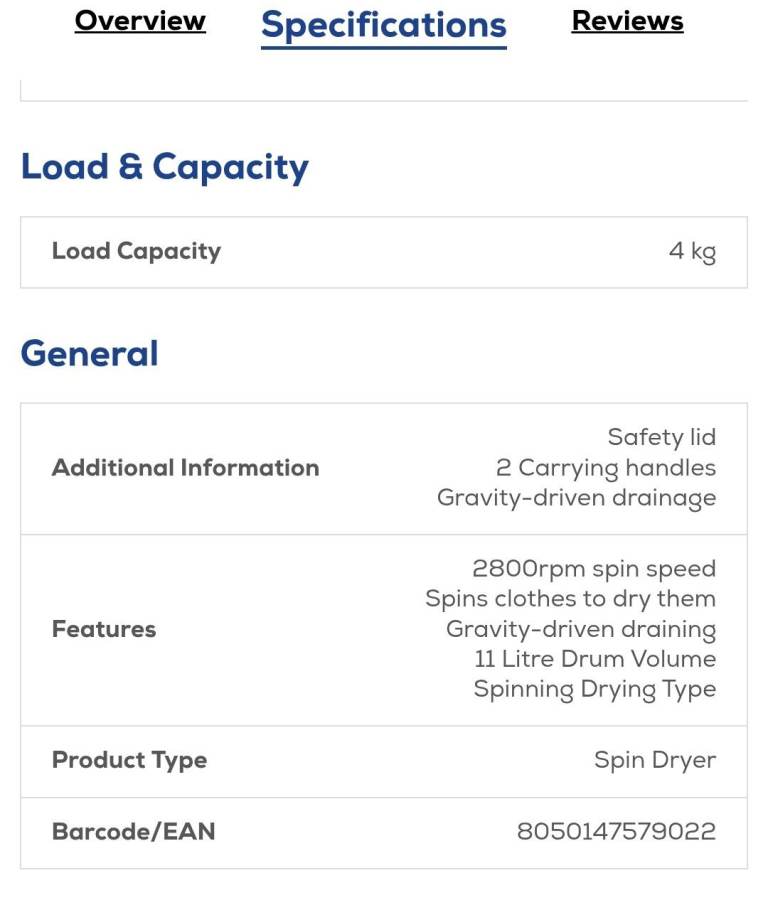The image size is (768, 905).
Task: Select the Load Capacity row label
Action: [x=136, y=251]
